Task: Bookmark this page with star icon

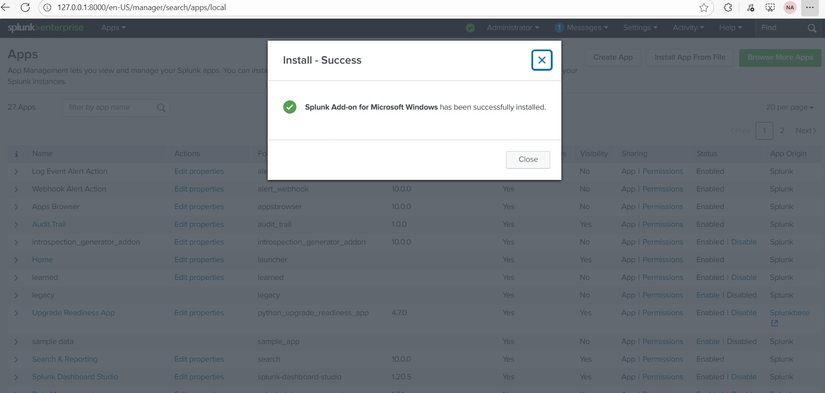Action: point(703,7)
